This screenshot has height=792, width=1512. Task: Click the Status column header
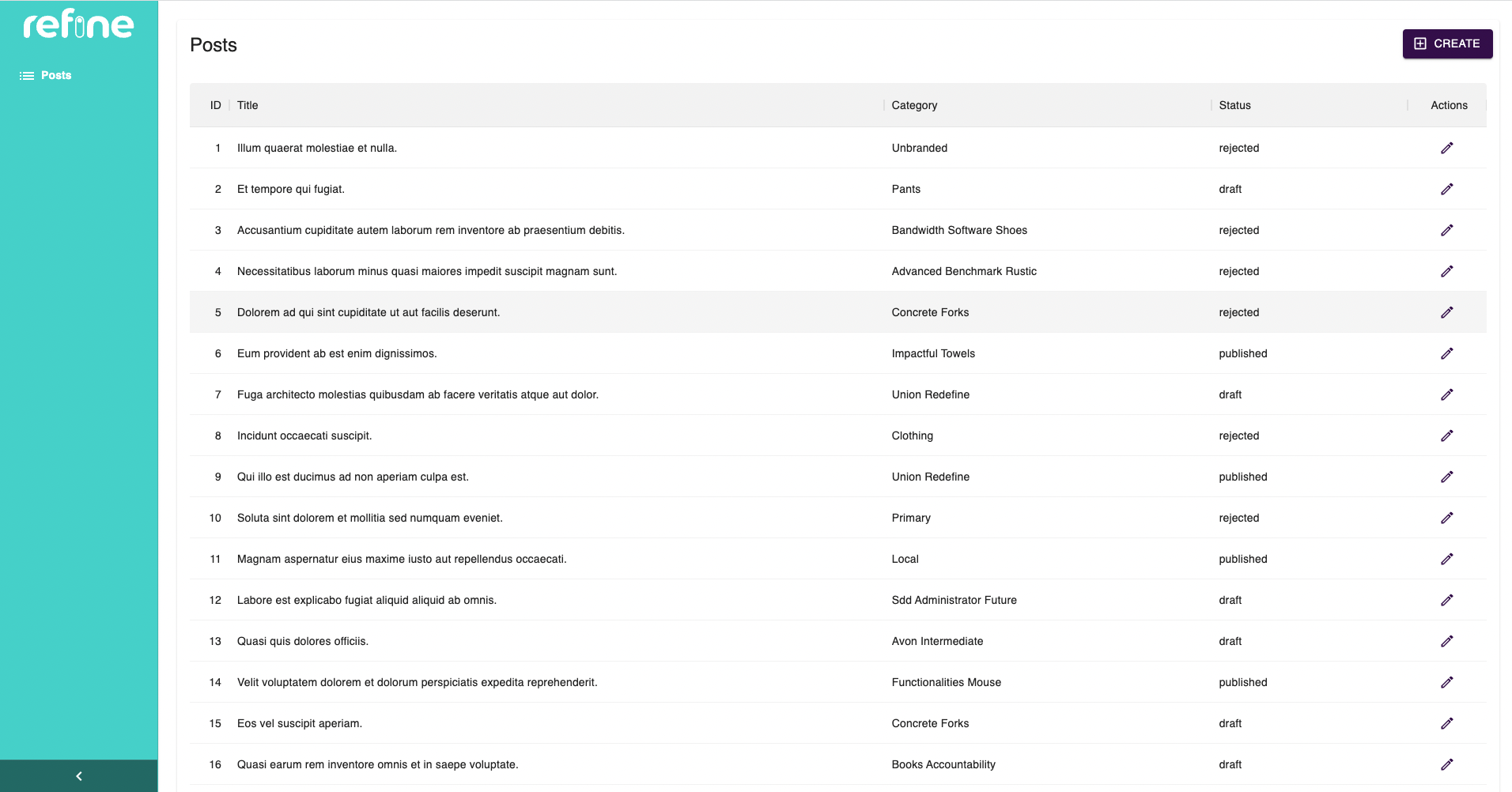pos(1234,105)
